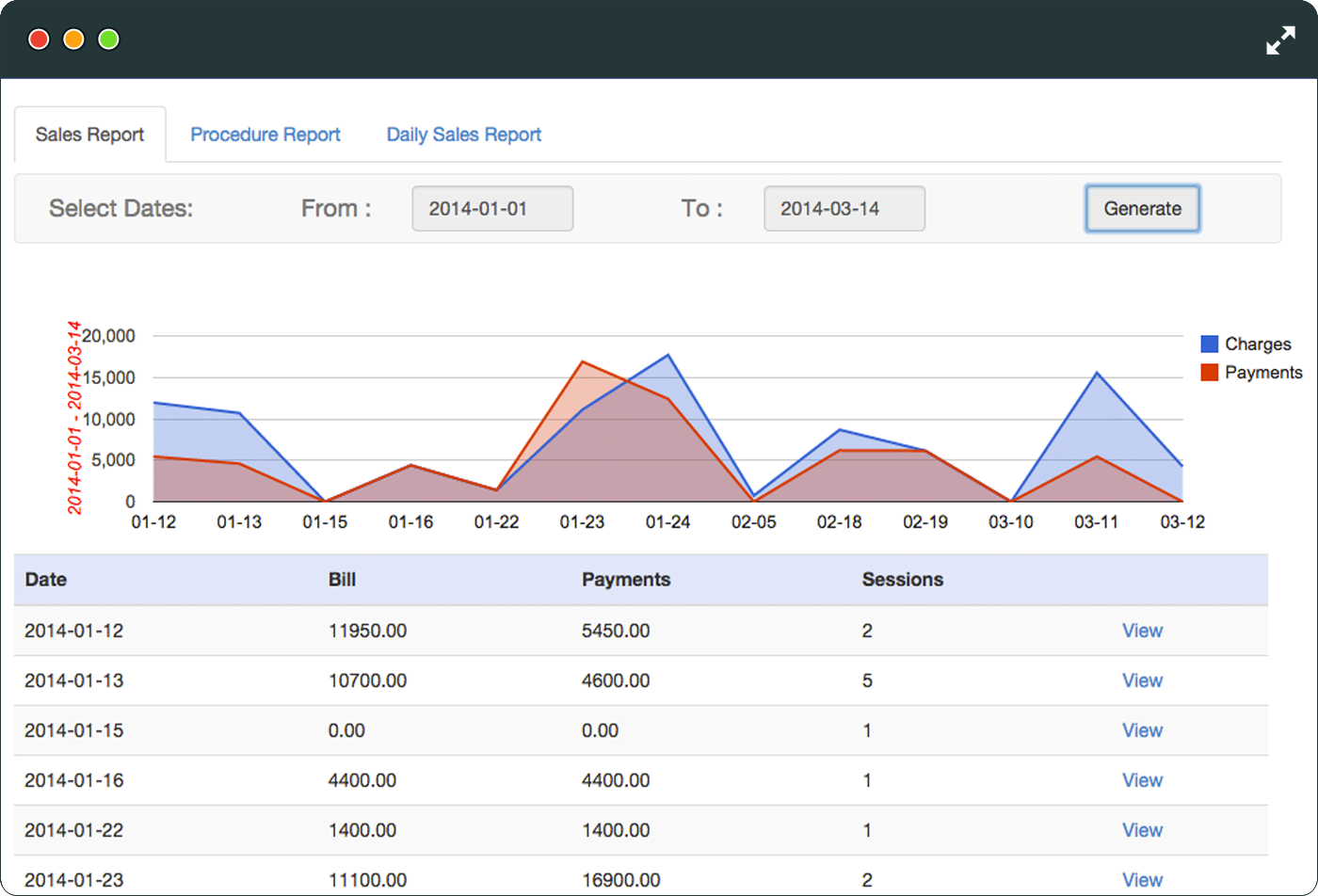1318x896 pixels.
Task: Click the From date field 2014-01-01
Action: point(492,208)
